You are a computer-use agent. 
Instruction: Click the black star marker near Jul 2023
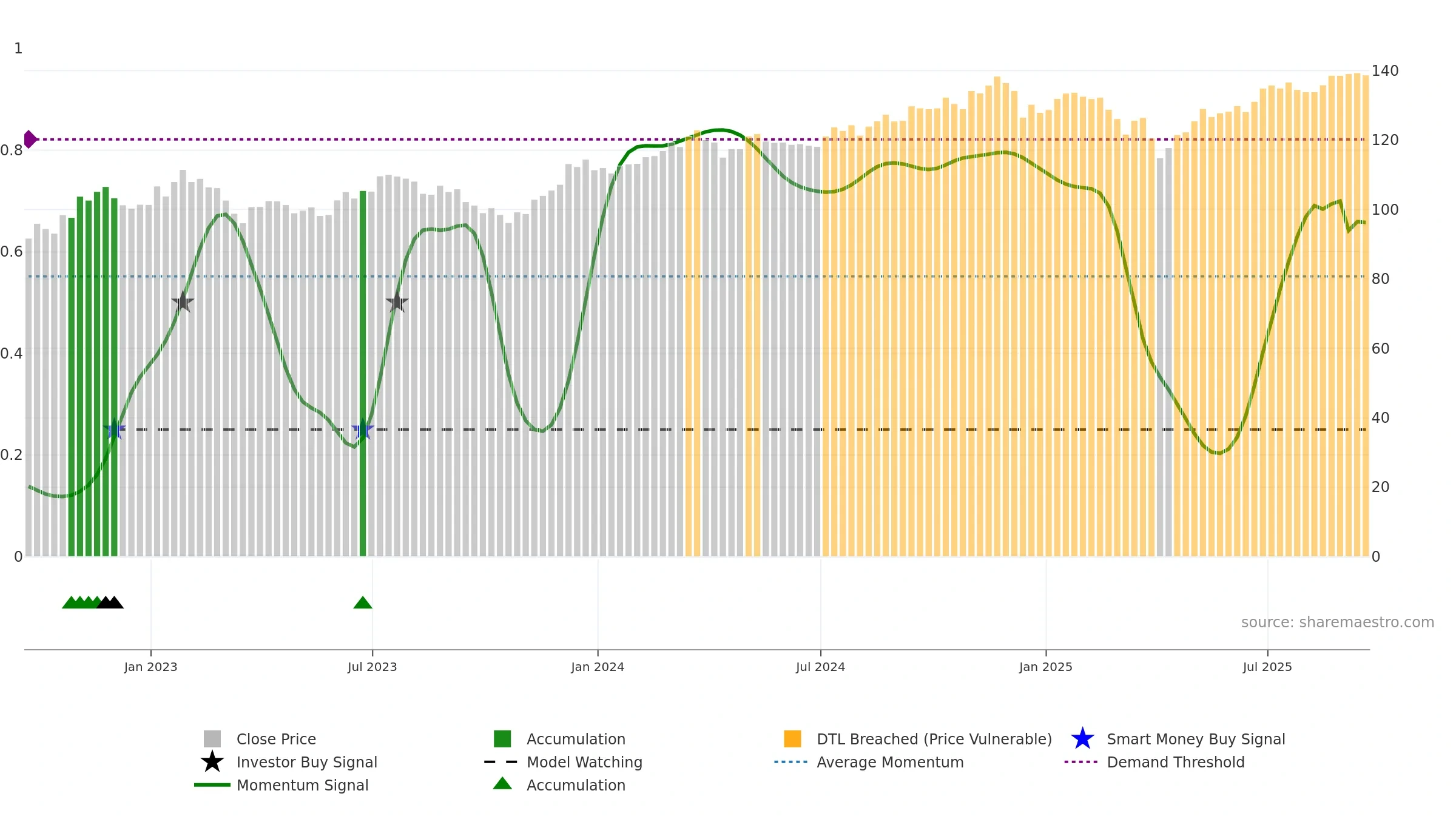[397, 302]
